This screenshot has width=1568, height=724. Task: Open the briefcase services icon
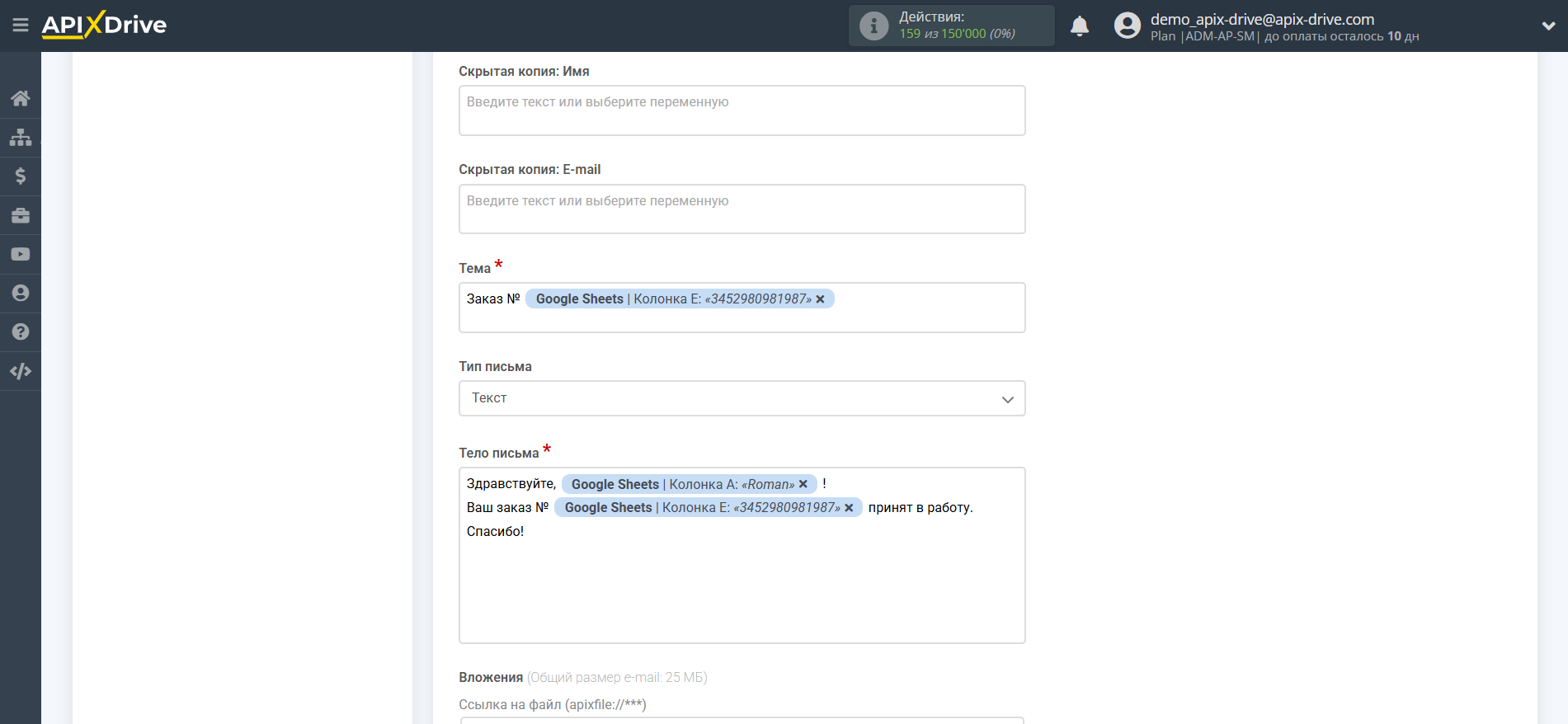coord(21,215)
